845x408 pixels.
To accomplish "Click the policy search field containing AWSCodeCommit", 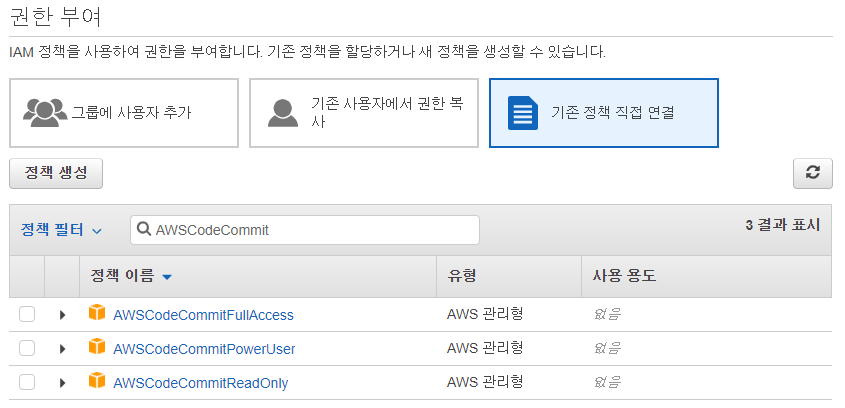I will point(305,230).
